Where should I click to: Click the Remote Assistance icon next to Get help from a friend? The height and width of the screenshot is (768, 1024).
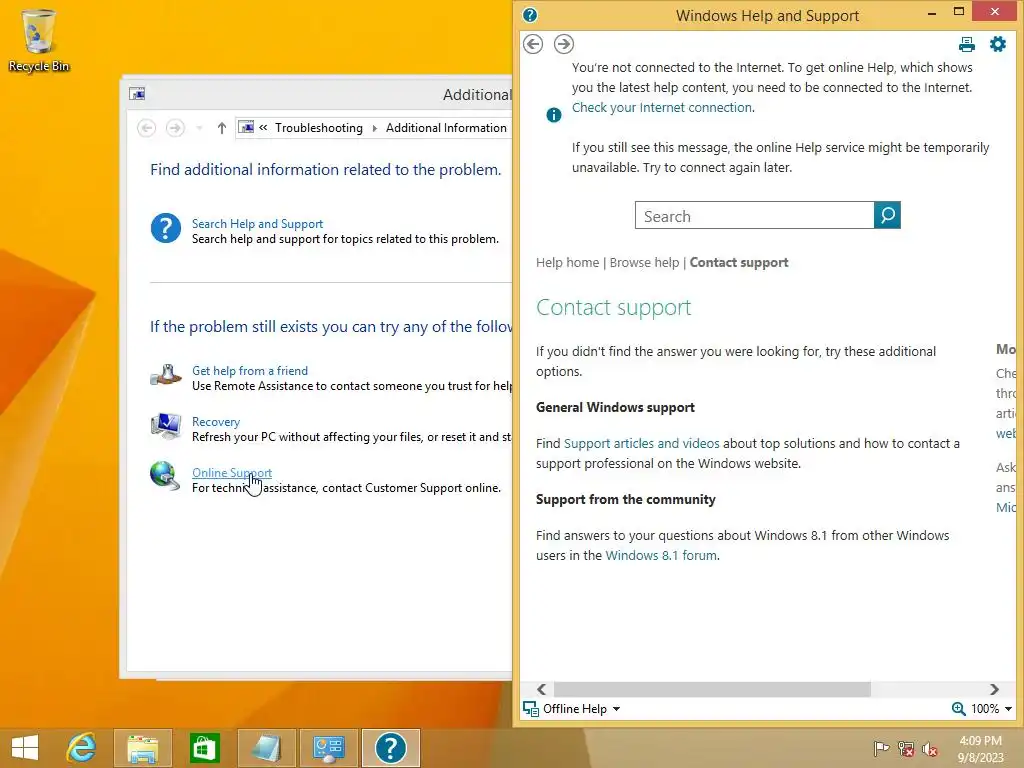[166, 375]
